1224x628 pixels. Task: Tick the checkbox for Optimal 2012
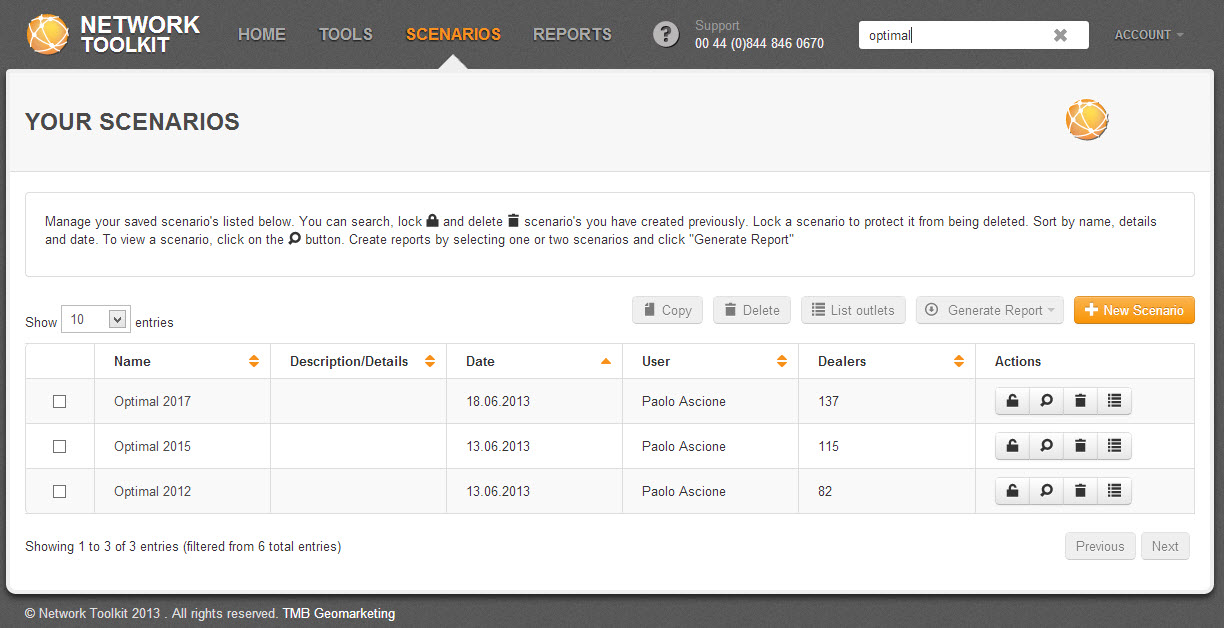click(x=59, y=491)
